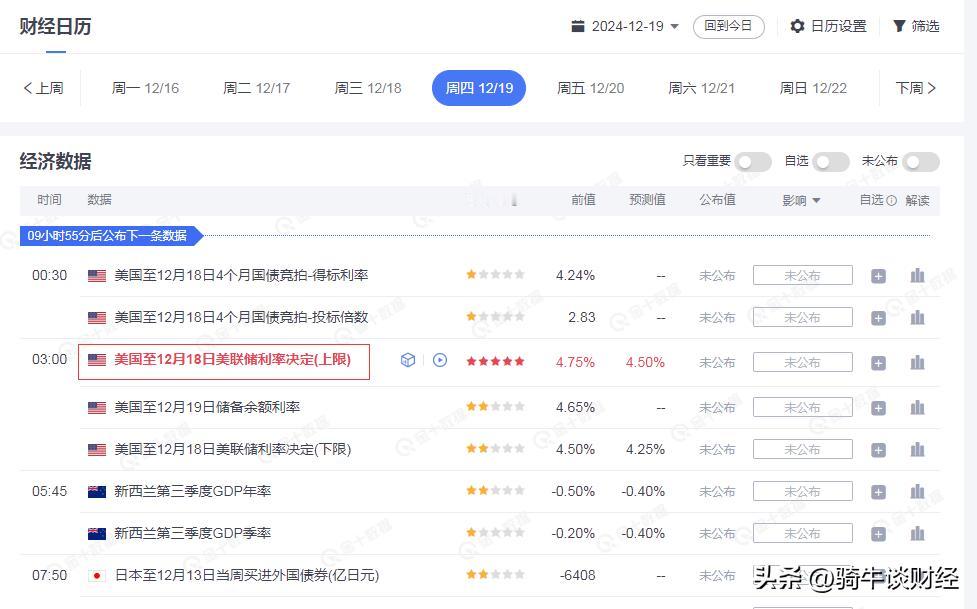
Task: Click the 解读 column header
Action: pyautogui.click(x=917, y=200)
